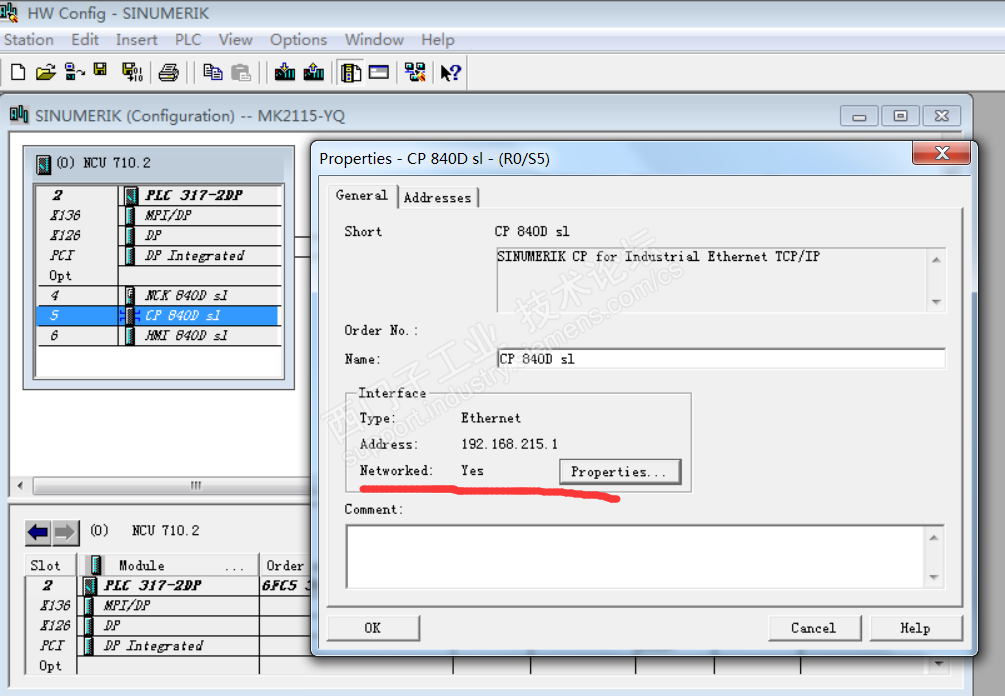
Task: Click the Print toolbar icon
Action: coord(169,72)
